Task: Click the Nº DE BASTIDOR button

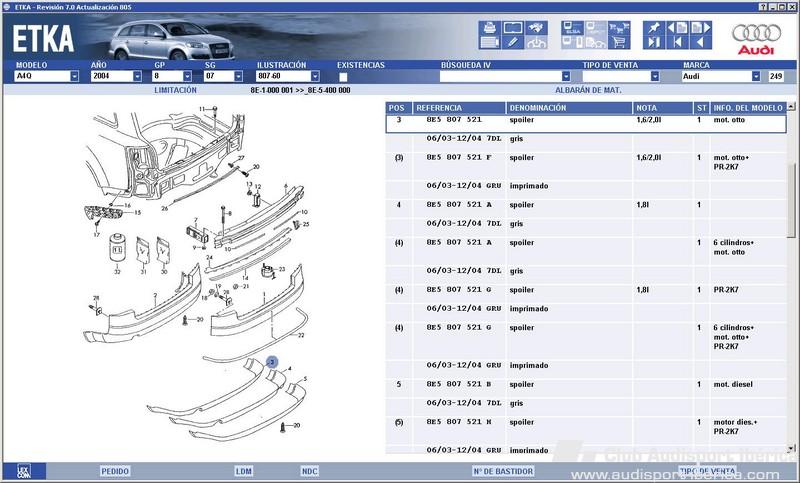Action: point(503,471)
